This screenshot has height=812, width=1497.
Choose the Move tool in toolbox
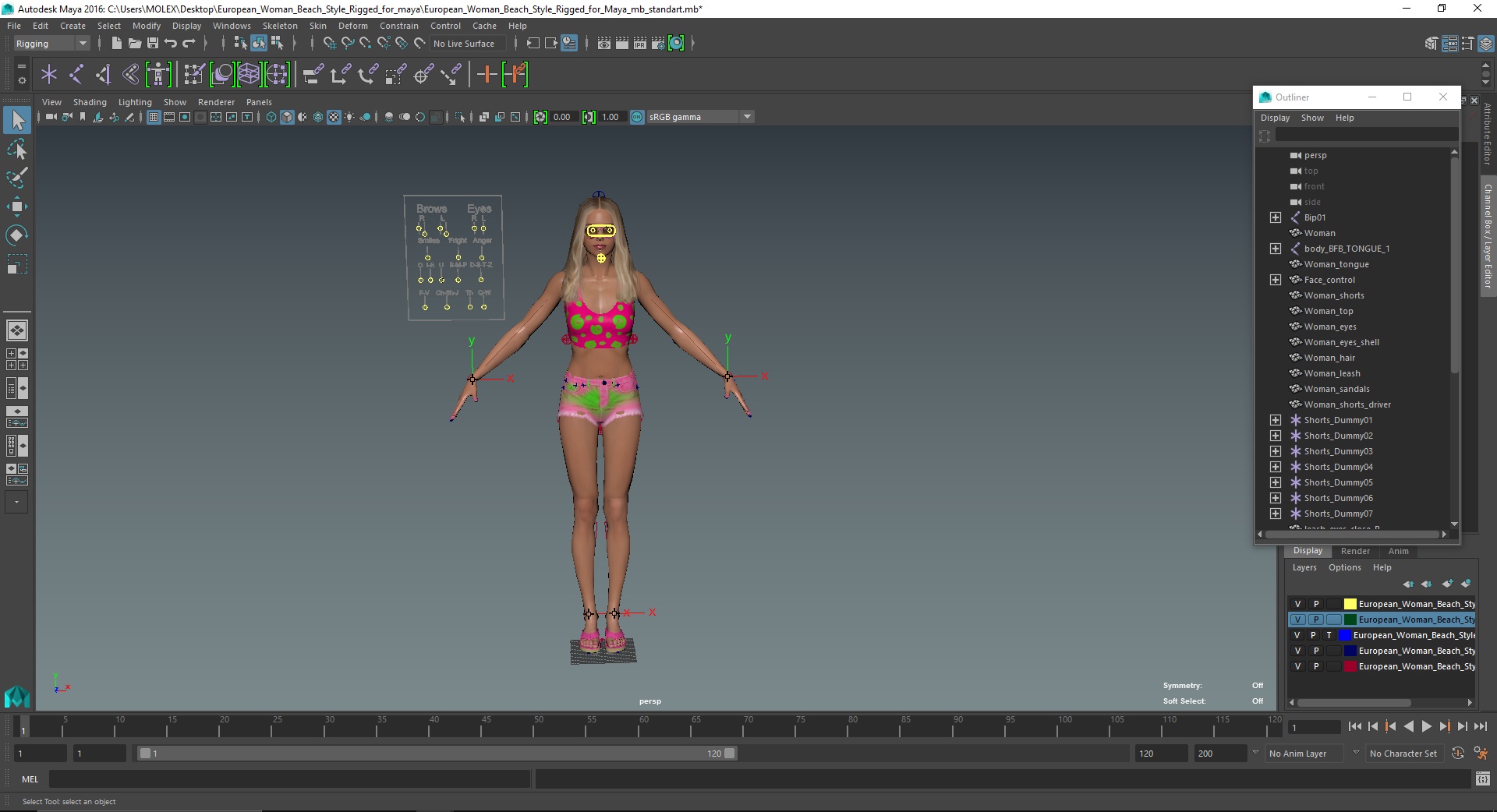17,206
